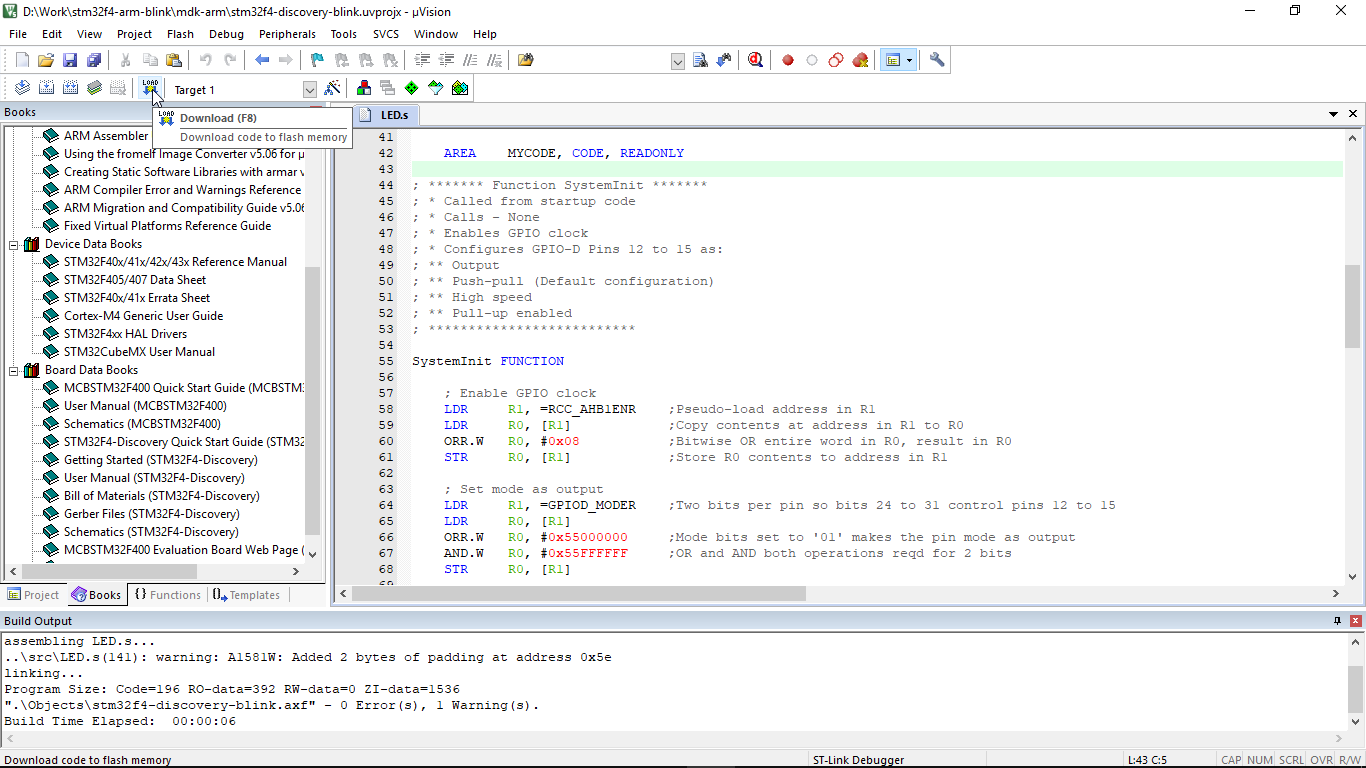Open Configuration wrench icon

point(937,60)
